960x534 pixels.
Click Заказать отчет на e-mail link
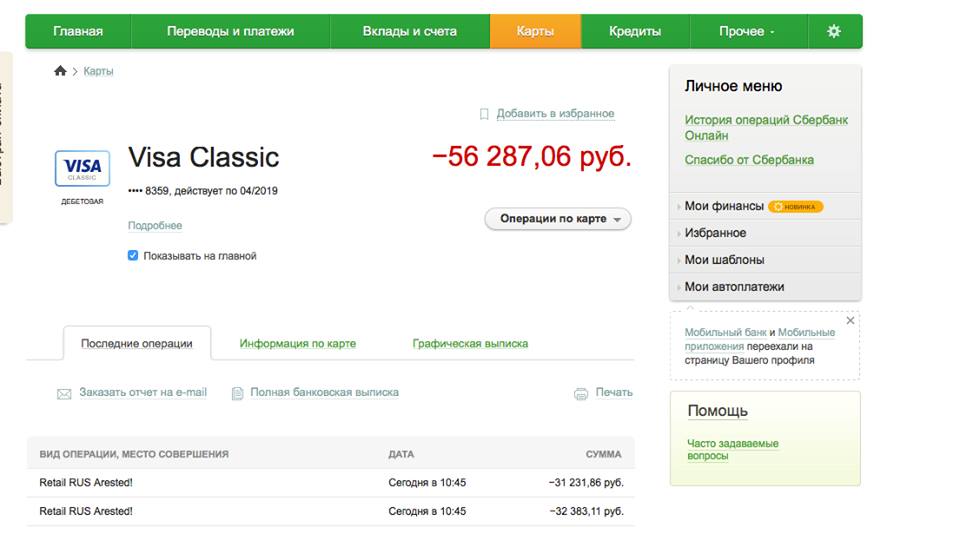tap(143, 392)
